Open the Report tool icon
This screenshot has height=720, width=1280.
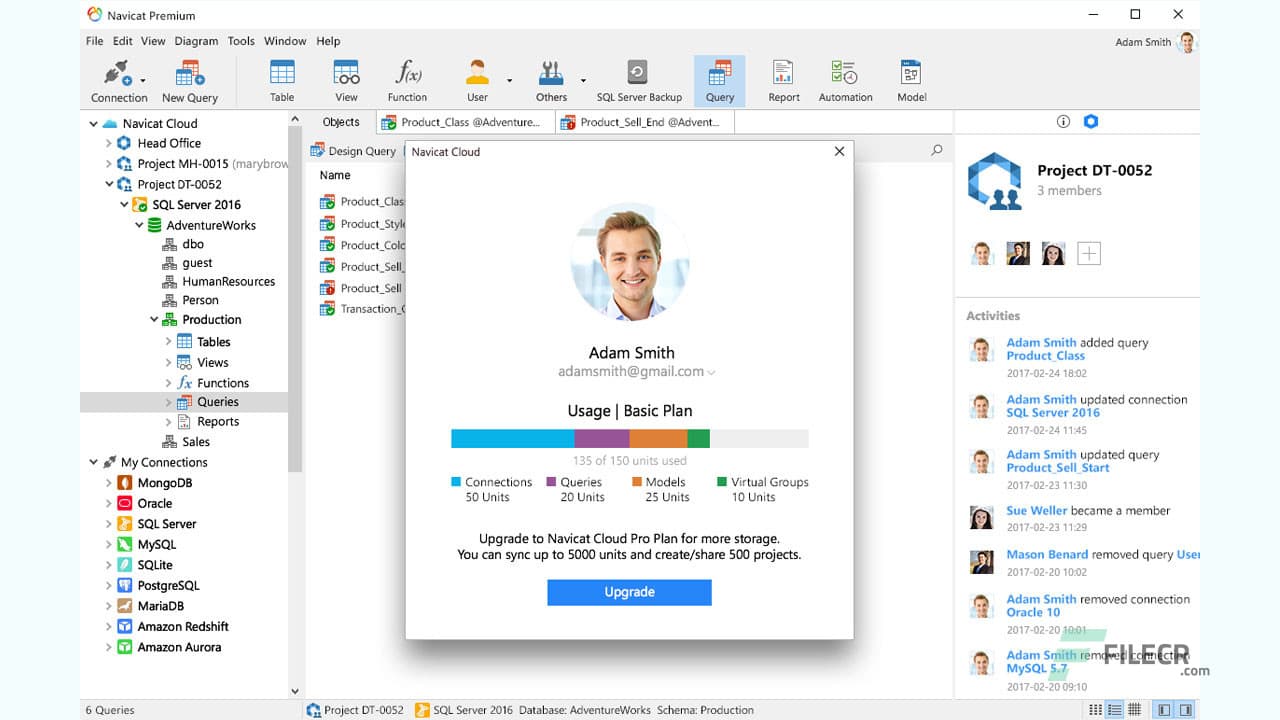coord(783,80)
